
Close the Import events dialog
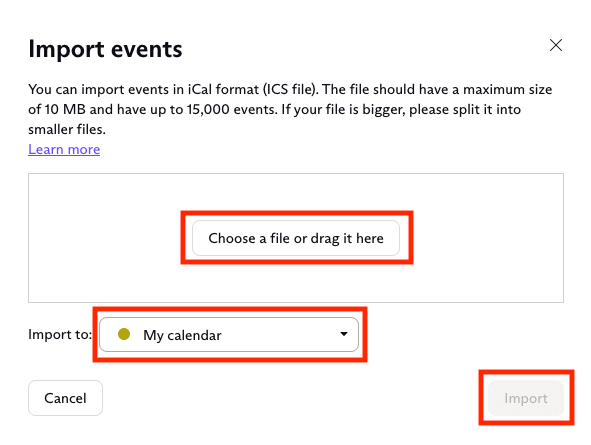coord(556,45)
